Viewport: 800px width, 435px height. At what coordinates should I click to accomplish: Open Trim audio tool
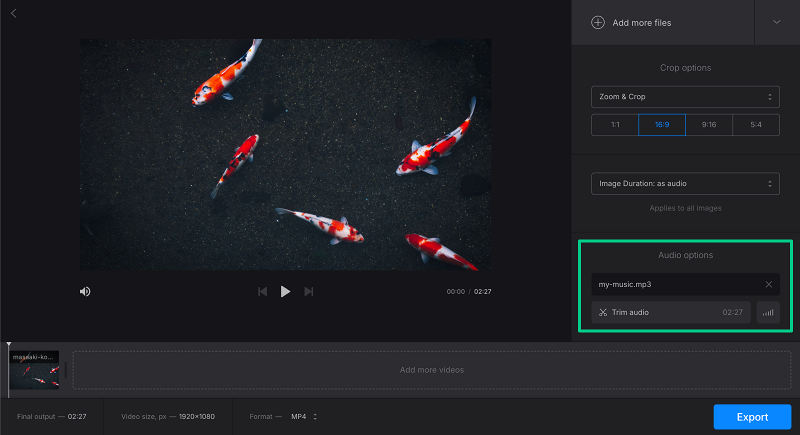(671, 313)
